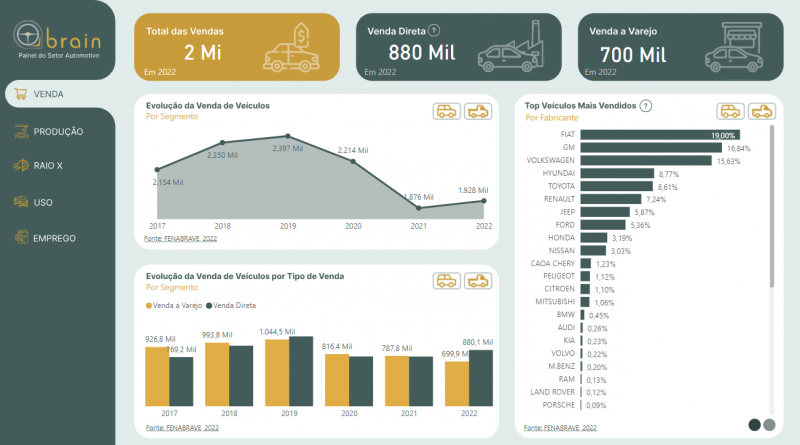Image resolution: width=800 pixels, height=445 pixels.
Task: Click the employment icon beside EMPREGO
Action: pyautogui.click(x=21, y=237)
